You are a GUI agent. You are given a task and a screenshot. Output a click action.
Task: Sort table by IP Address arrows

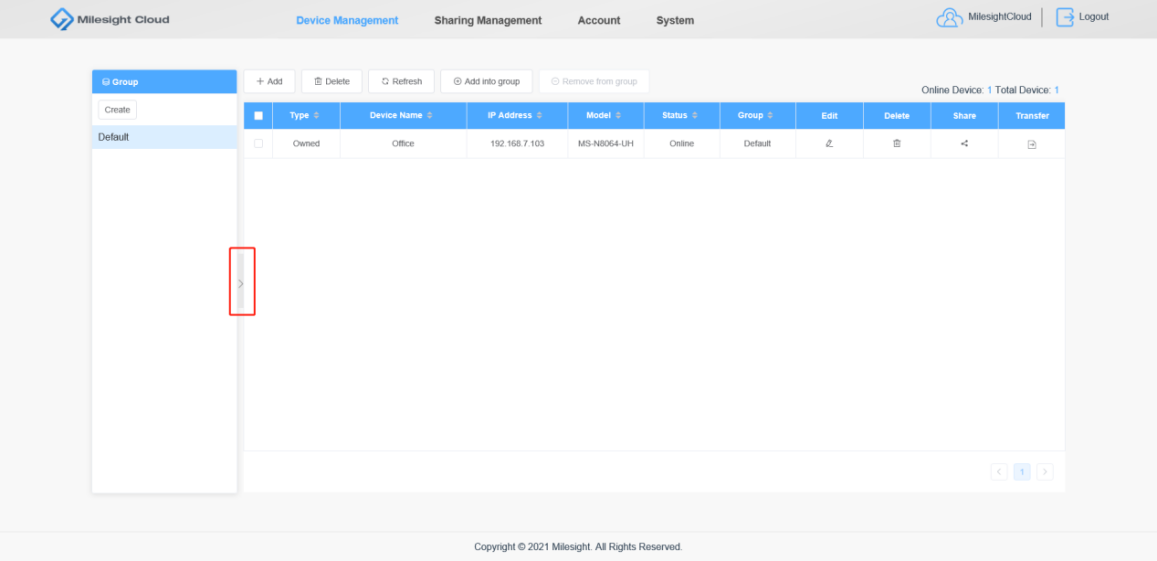(x=539, y=116)
